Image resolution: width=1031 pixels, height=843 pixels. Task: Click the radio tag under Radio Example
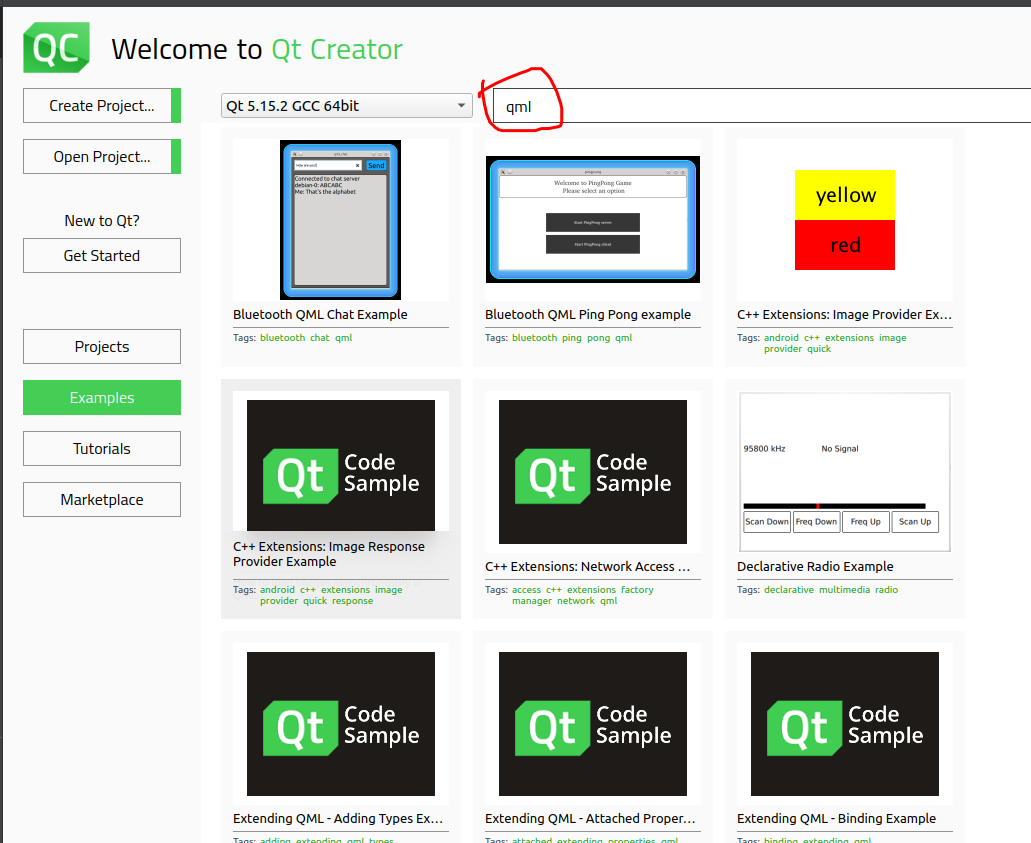click(886, 590)
